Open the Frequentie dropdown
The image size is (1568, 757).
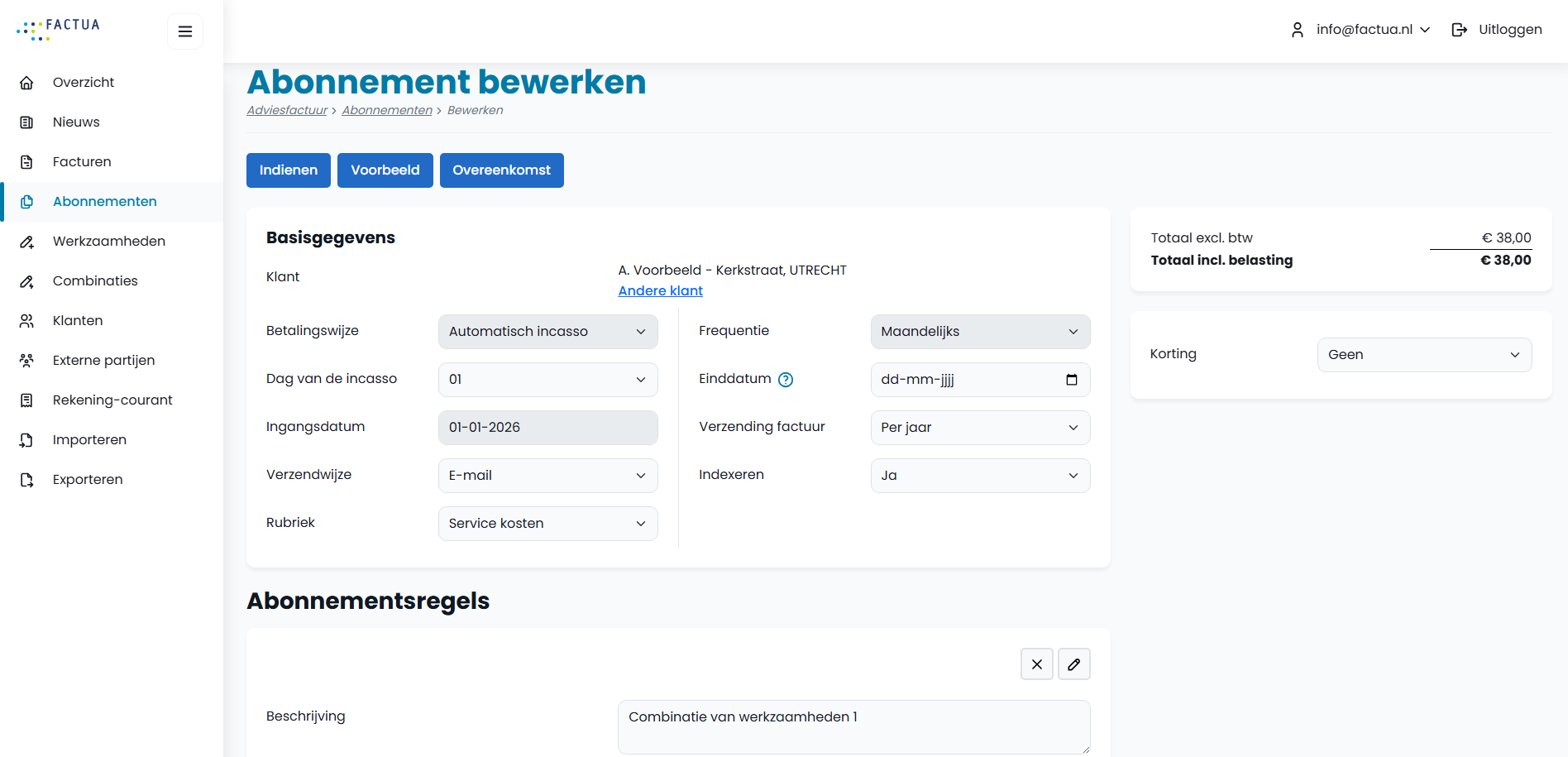[981, 332]
